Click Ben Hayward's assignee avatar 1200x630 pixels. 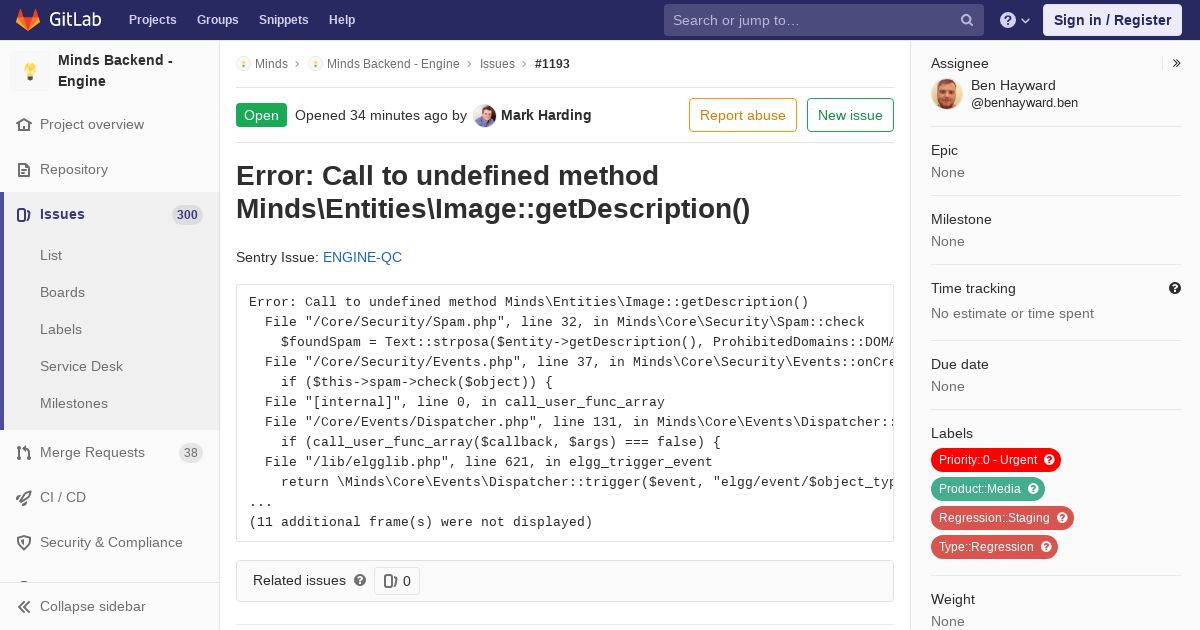pyautogui.click(x=947, y=94)
